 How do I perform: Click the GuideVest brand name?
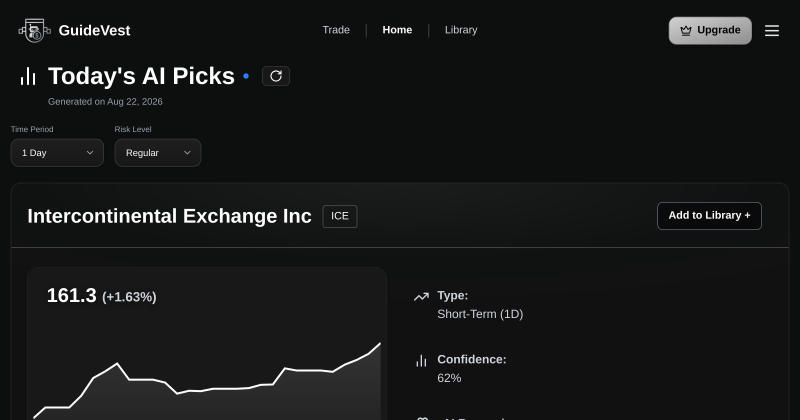[x=94, y=31]
